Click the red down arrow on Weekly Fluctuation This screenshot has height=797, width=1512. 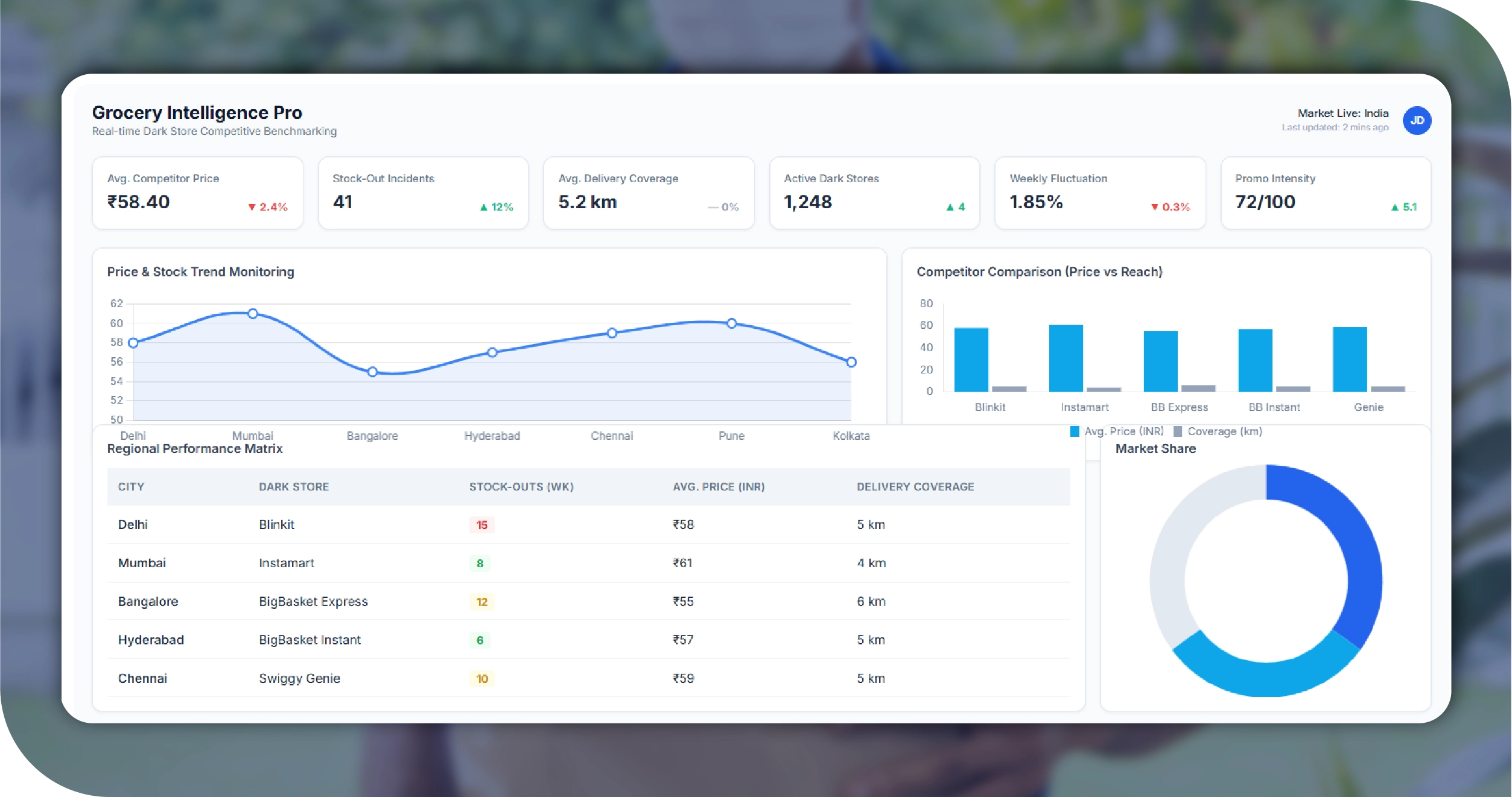tap(1154, 207)
